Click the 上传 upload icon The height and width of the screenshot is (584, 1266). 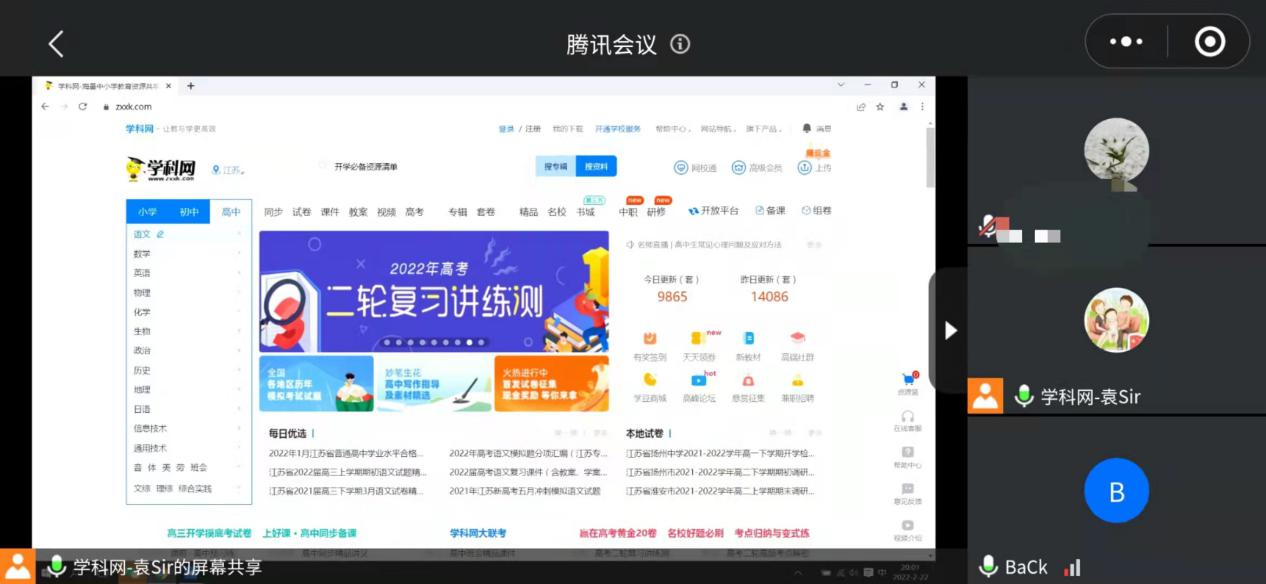coord(814,168)
